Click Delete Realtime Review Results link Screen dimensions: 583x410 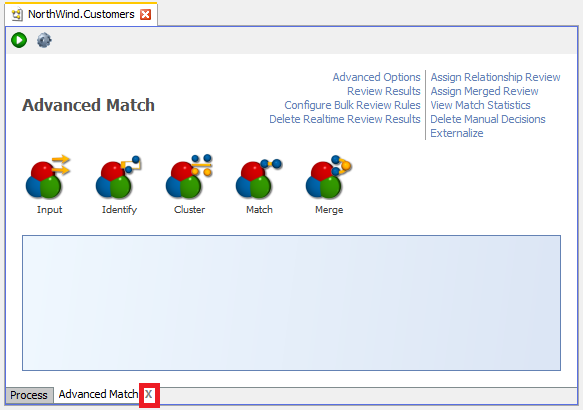[345, 119]
